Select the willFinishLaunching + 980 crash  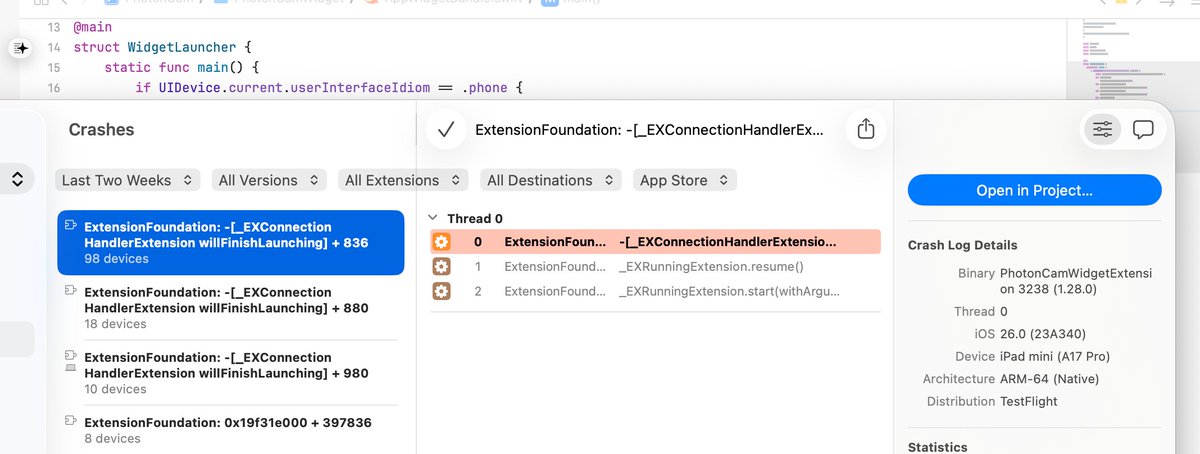231,373
